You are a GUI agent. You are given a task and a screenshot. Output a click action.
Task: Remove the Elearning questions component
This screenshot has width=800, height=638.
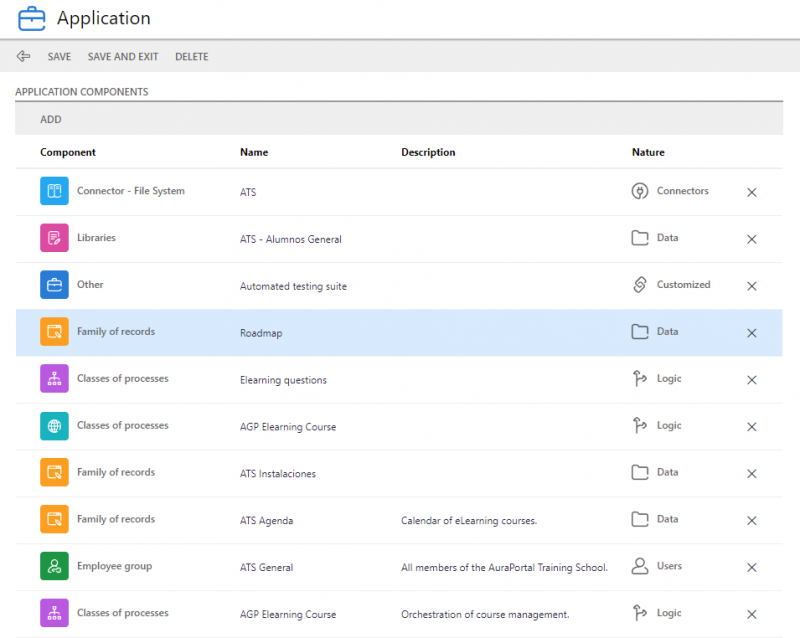(752, 380)
